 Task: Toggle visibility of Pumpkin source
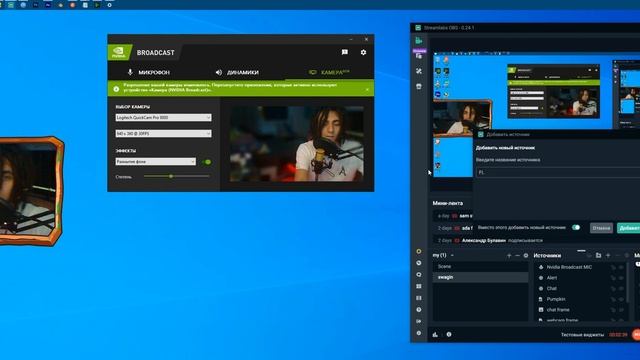(622, 299)
